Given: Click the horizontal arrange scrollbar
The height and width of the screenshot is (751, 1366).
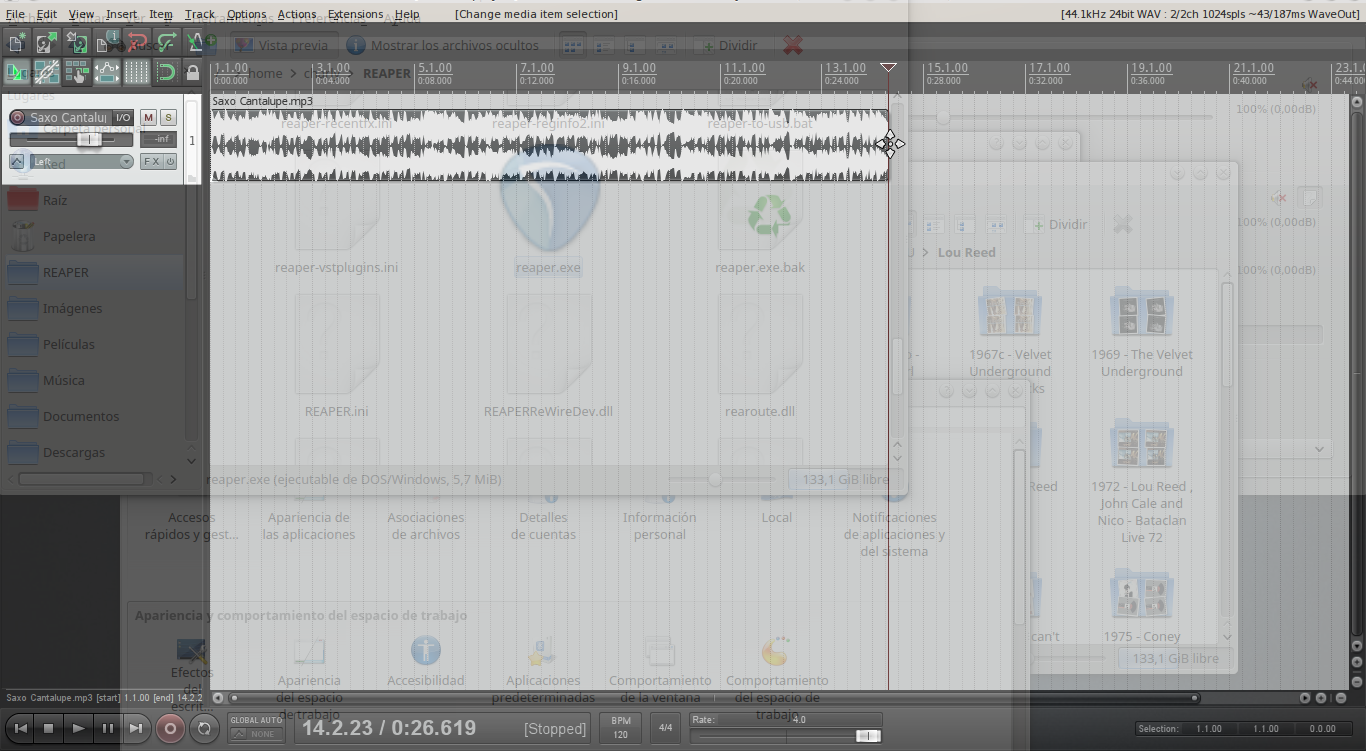Looking at the screenshot, I should (x=712, y=698).
